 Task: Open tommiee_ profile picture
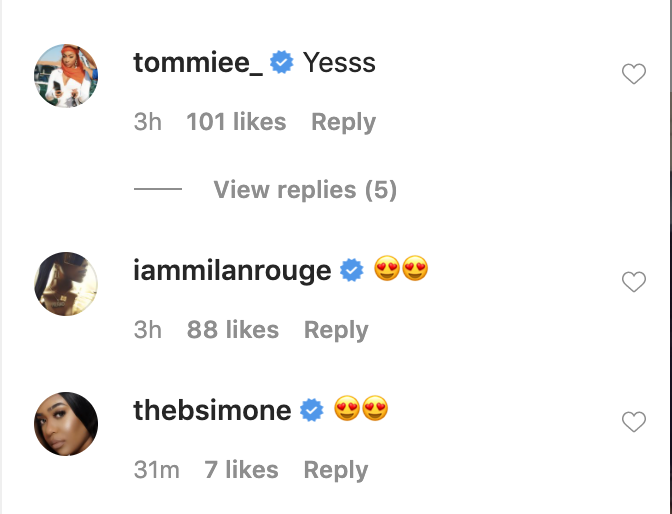point(66,76)
